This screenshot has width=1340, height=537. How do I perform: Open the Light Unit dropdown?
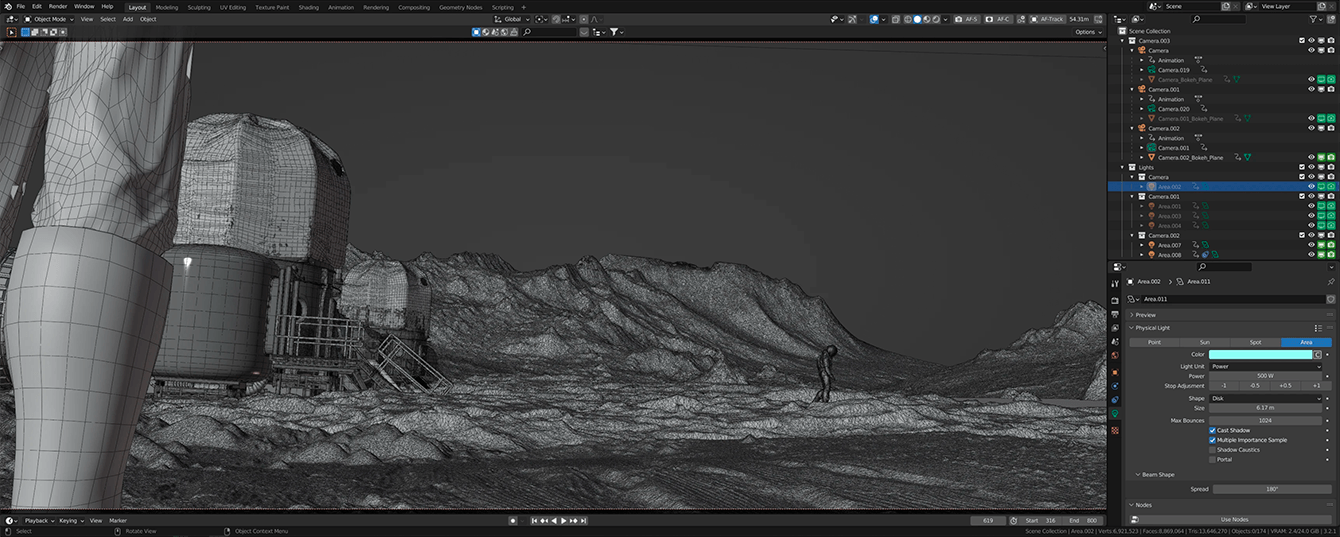tap(1266, 366)
